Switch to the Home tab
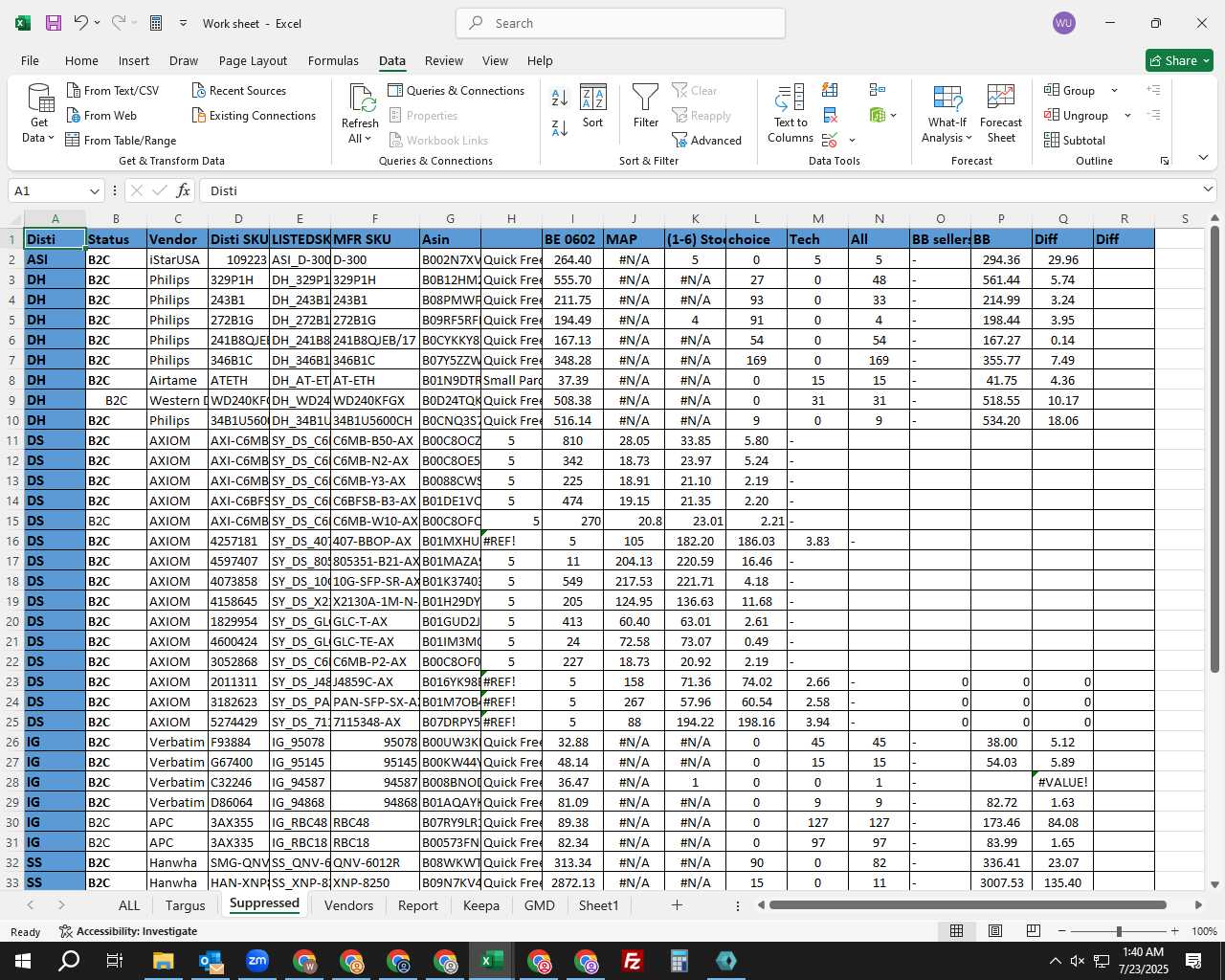The image size is (1225, 980). pos(81,60)
